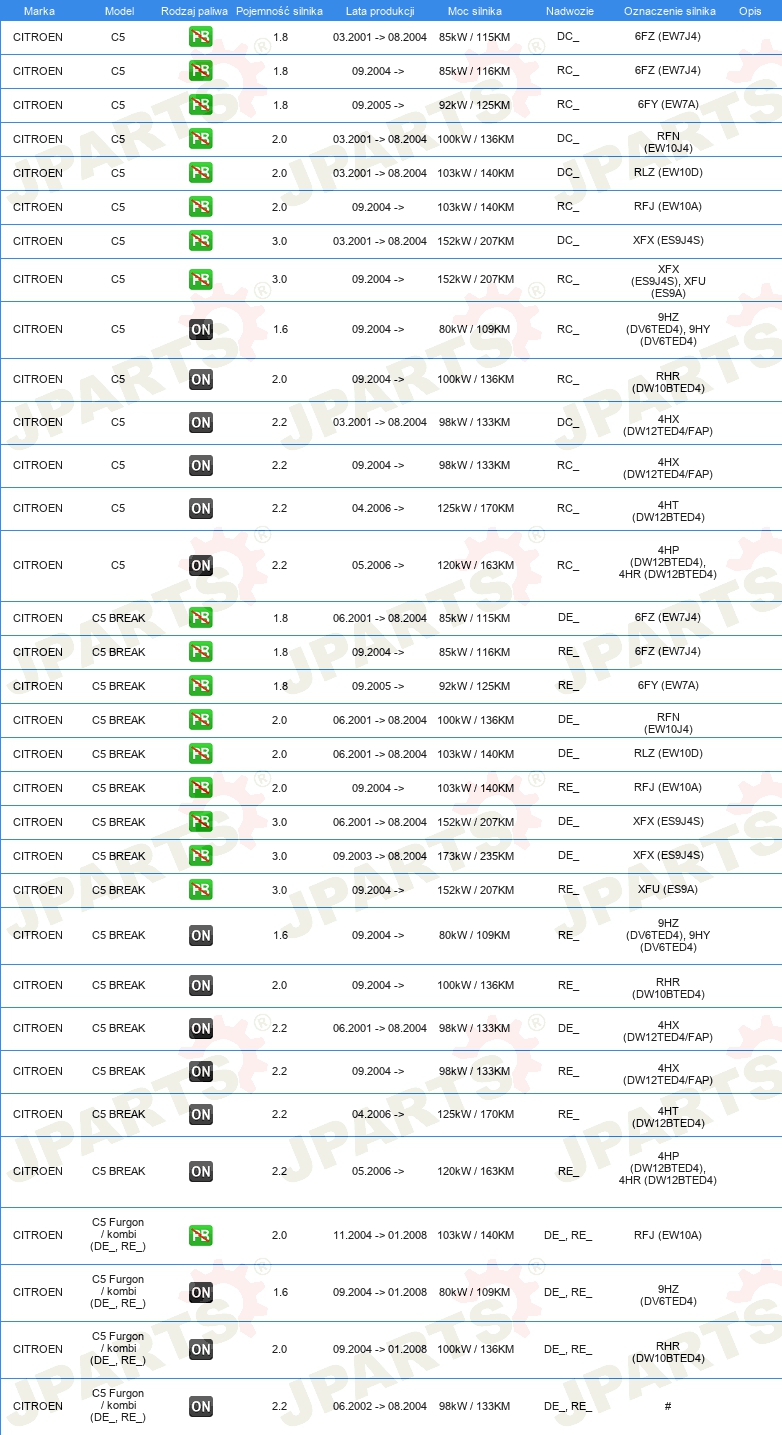Click PB icon in C5 BREAK RE_ 207KM row
This screenshot has width=782, height=1435.
[200, 890]
